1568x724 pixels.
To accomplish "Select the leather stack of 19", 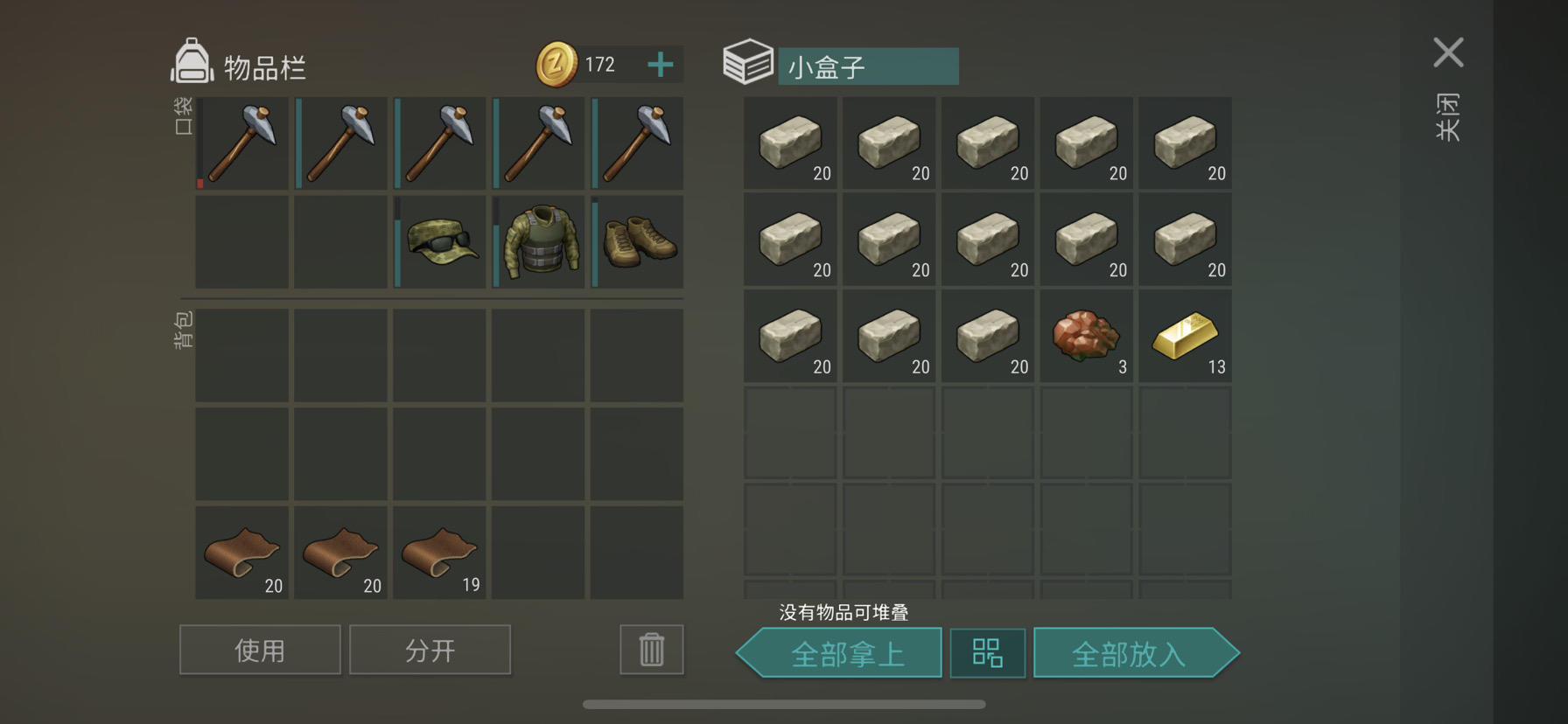I will pos(439,553).
